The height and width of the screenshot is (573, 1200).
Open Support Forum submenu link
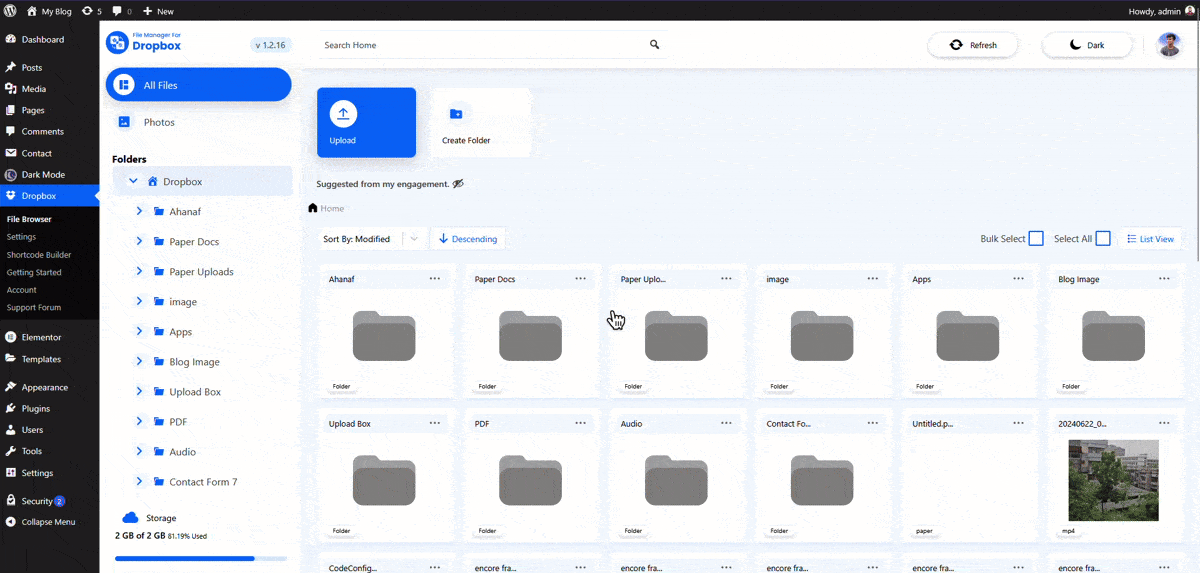coord(34,308)
